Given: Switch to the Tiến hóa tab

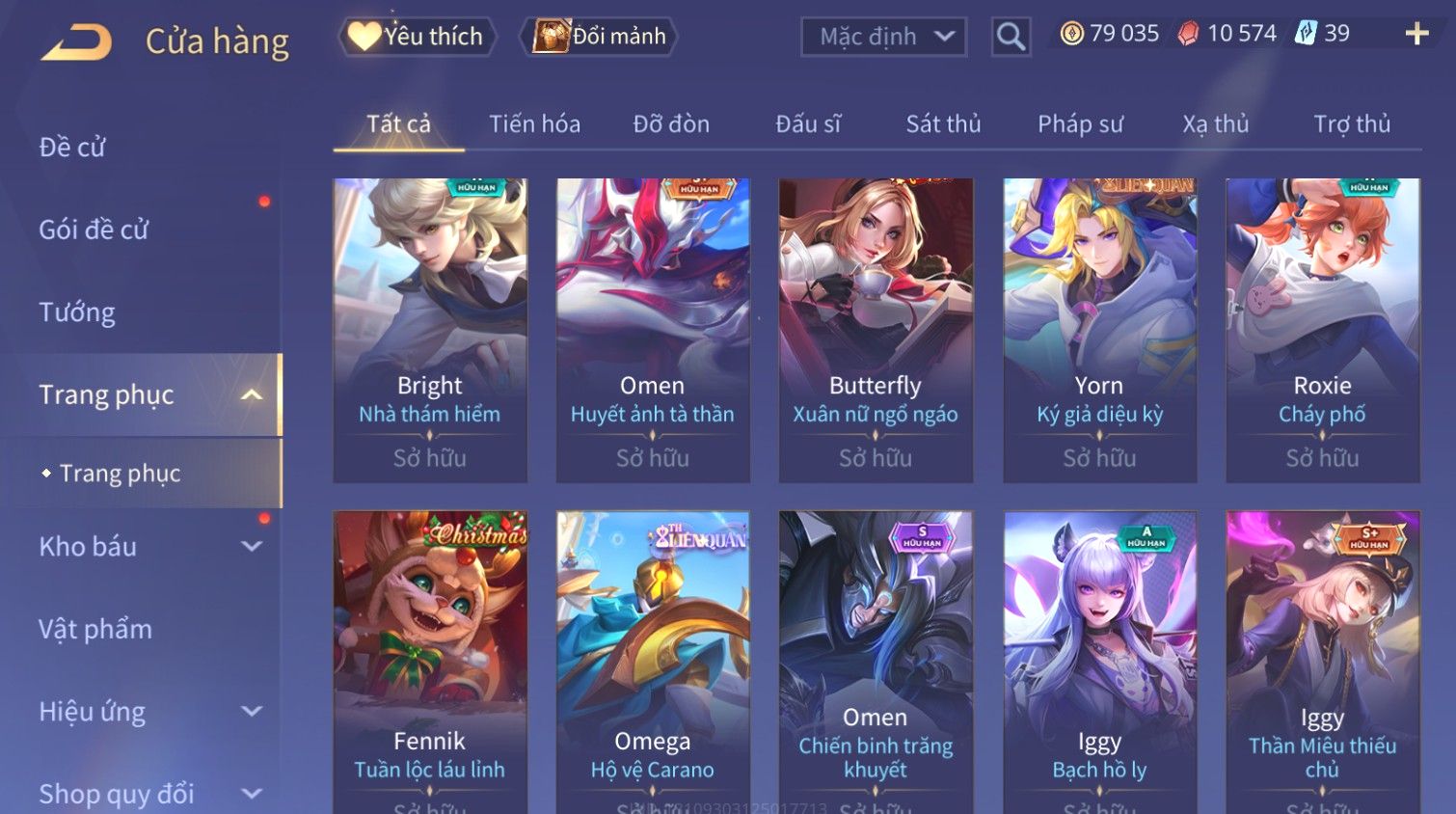Looking at the screenshot, I should pos(534,123).
